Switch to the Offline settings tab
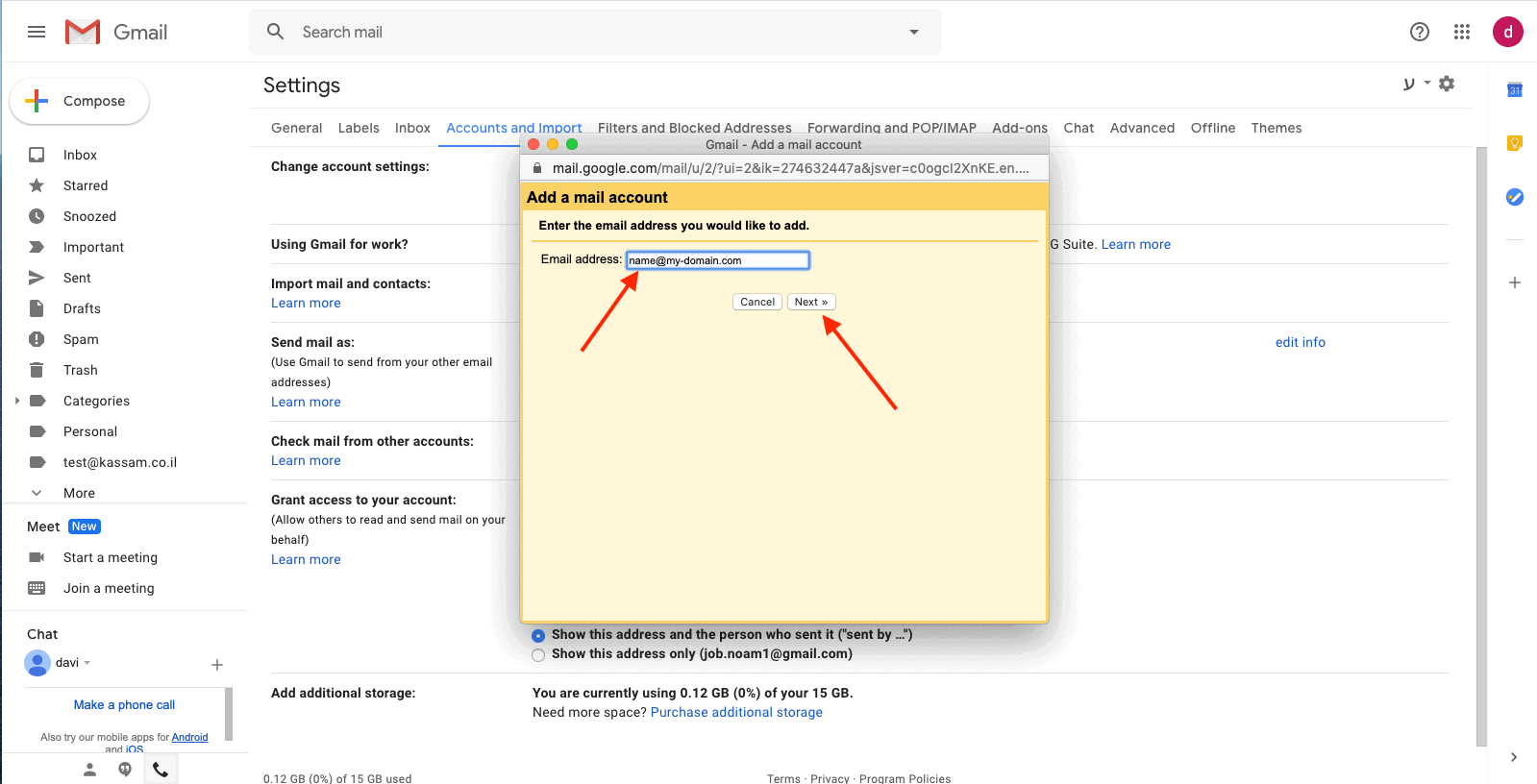The height and width of the screenshot is (784, 1537). (1213, 128)
